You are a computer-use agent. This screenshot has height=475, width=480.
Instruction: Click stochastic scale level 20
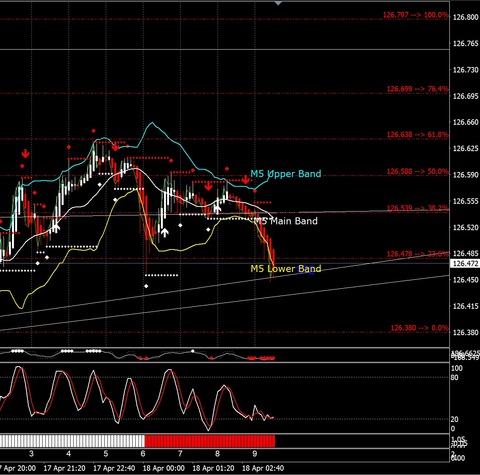[x=454, y=419]
